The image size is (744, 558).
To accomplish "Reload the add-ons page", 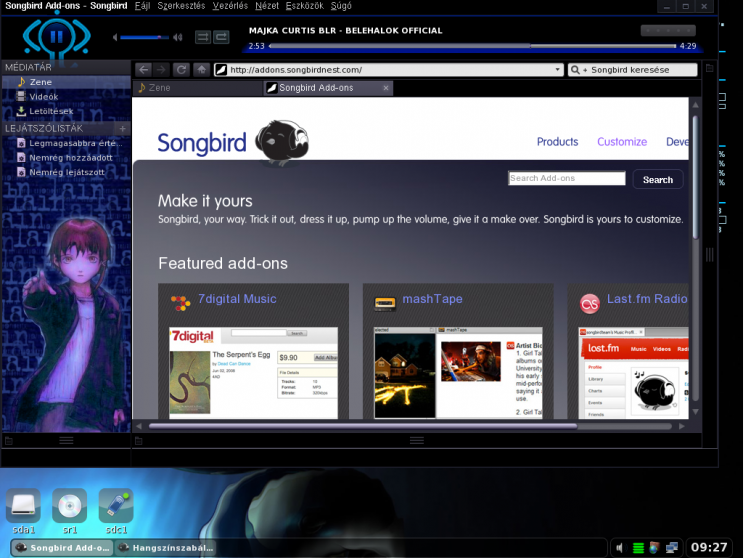I will (x=181, y=70).
